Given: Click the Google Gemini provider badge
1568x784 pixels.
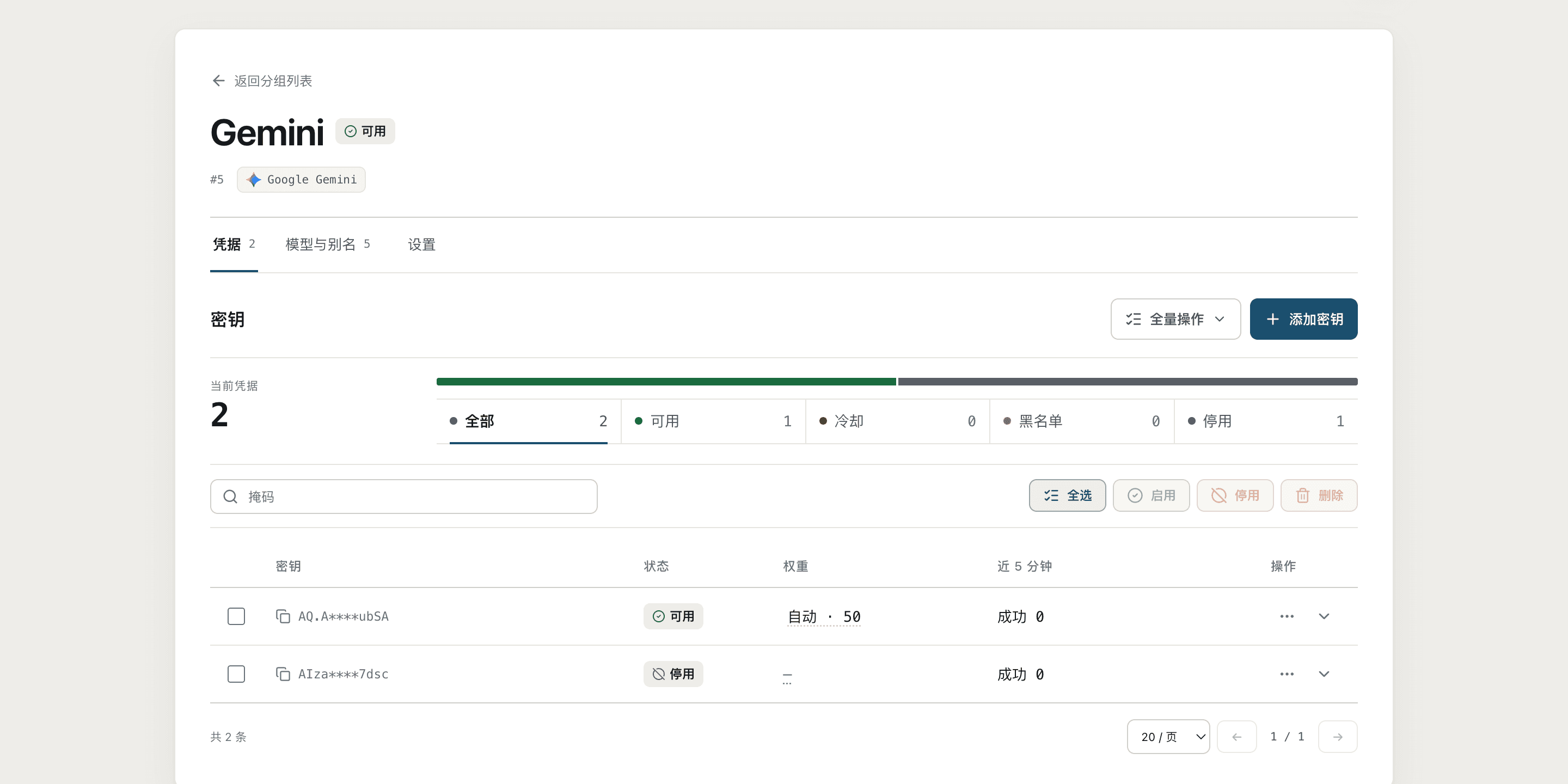Looking at the screenshot, I should 301,180.
